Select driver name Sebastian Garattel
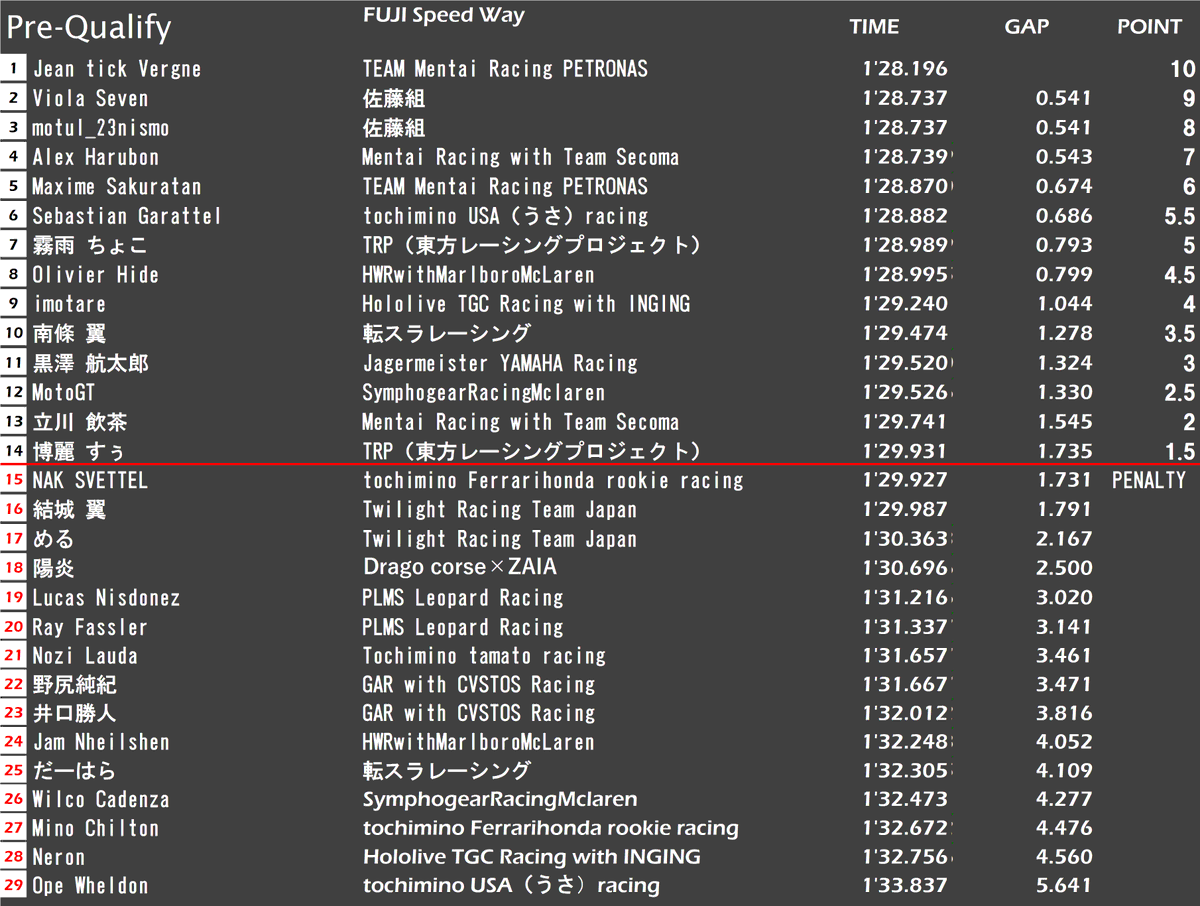The width and height of the screenshot is (1200, 906). 127,216
